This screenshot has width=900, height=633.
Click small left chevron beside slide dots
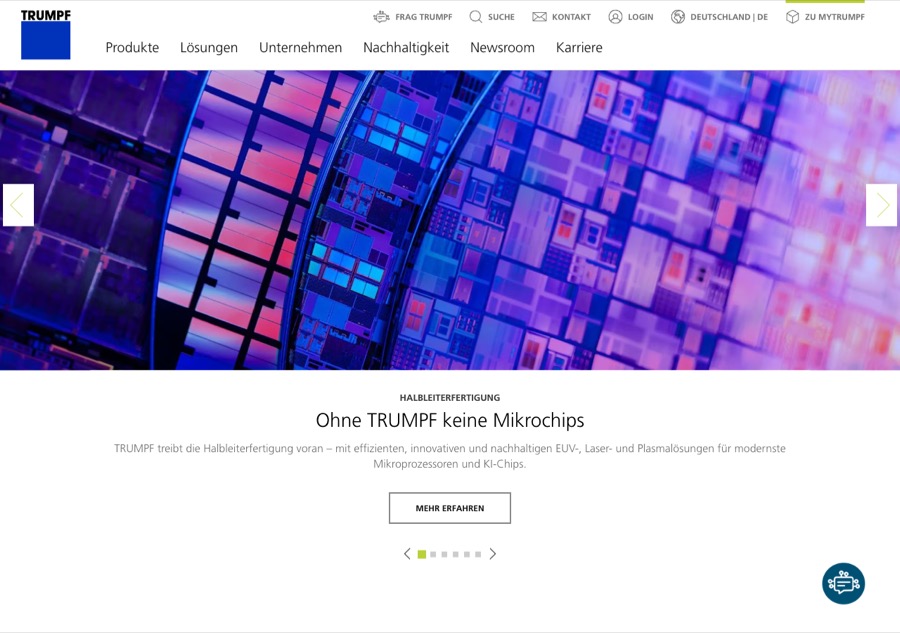click(407, 554)
